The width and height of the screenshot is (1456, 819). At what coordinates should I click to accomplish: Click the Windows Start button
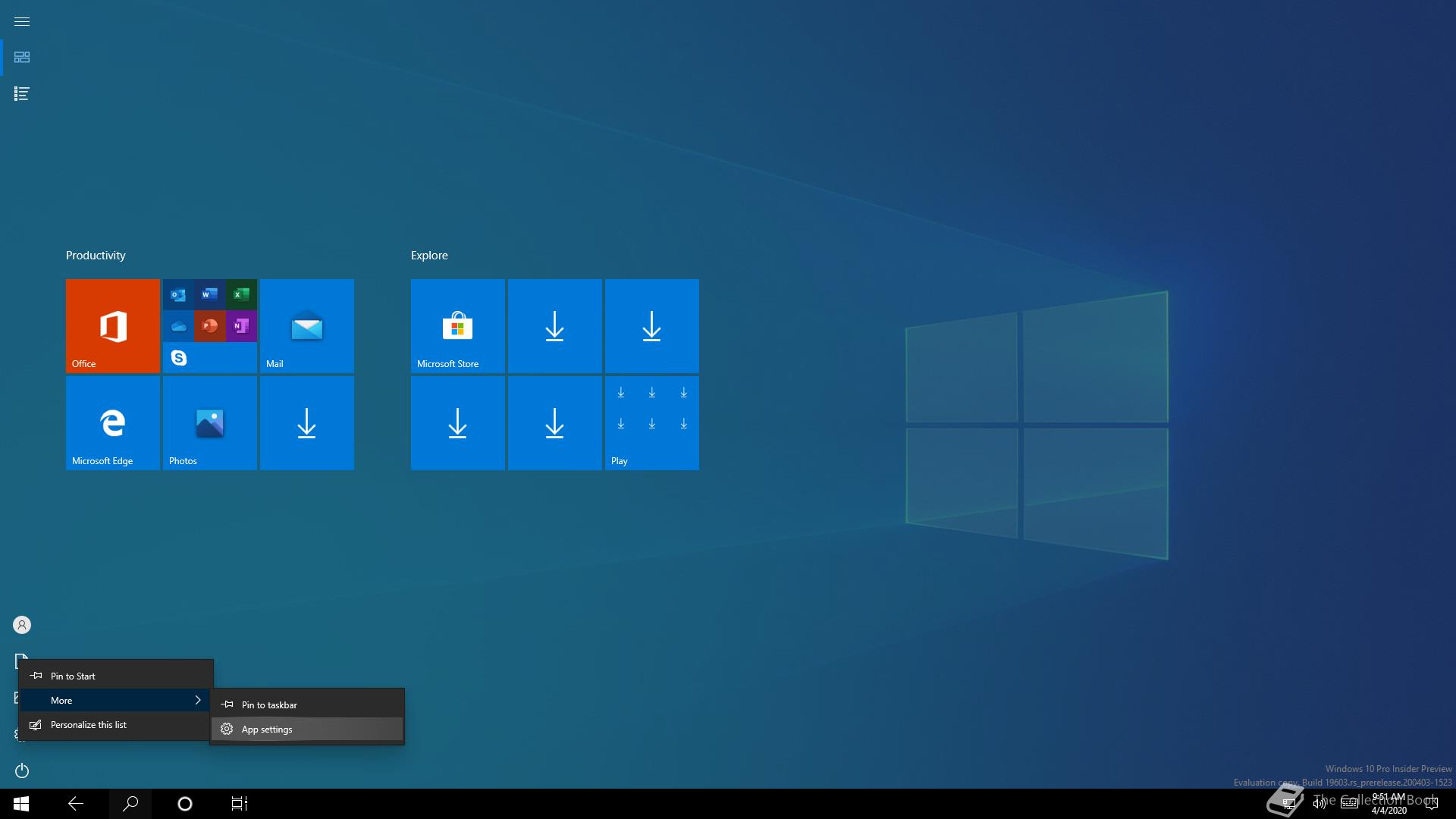coord(21,804)
